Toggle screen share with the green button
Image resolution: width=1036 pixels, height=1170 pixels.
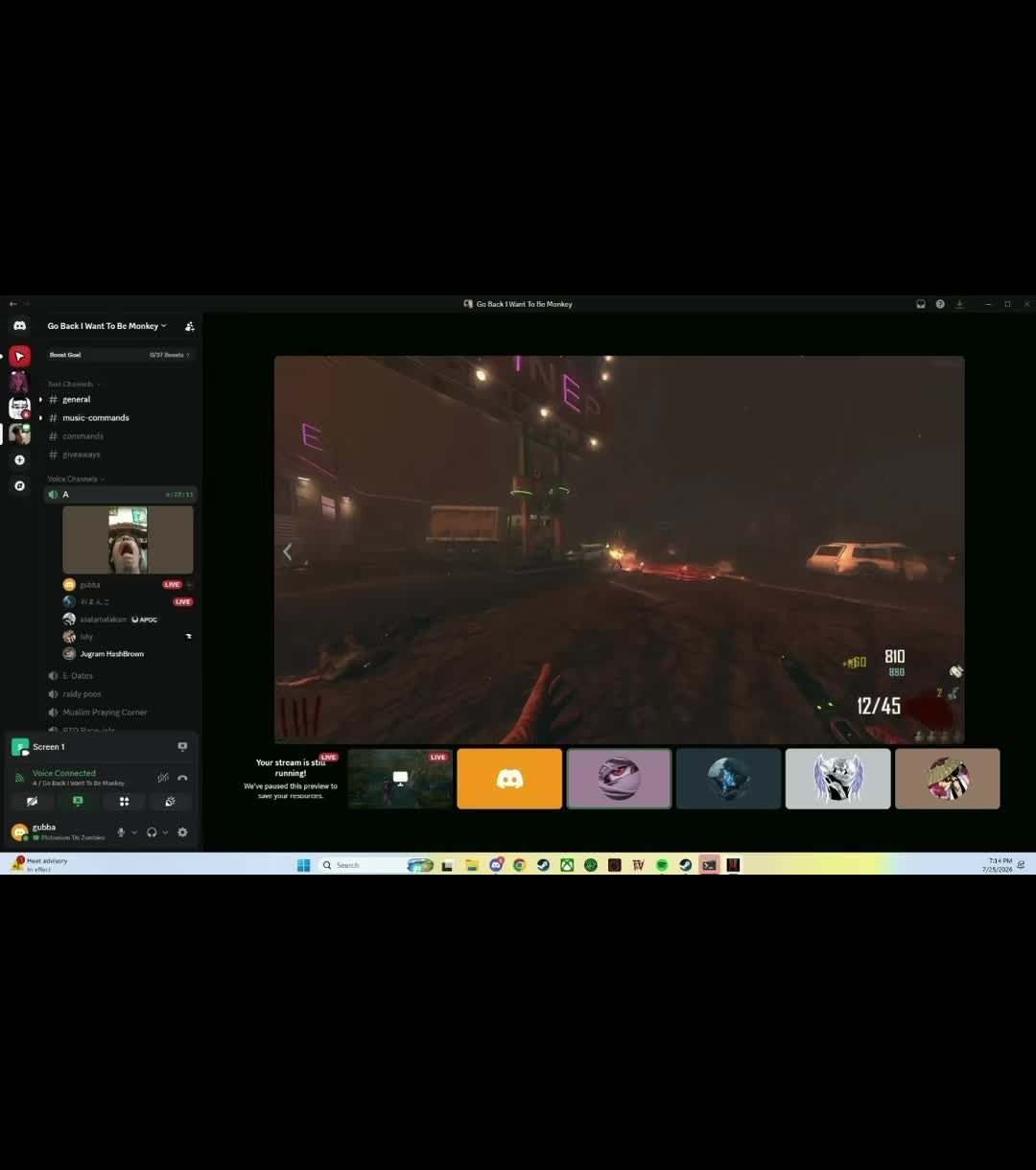pos(78,802)
